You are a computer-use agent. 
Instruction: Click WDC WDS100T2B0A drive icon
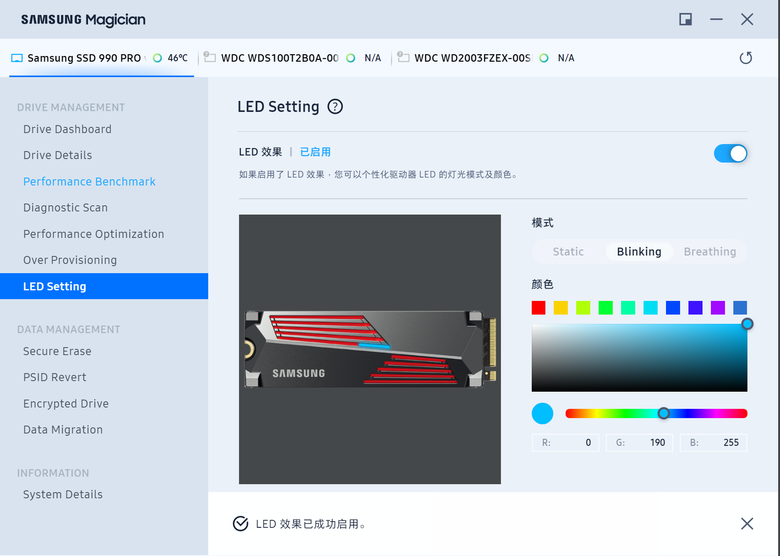210,58
